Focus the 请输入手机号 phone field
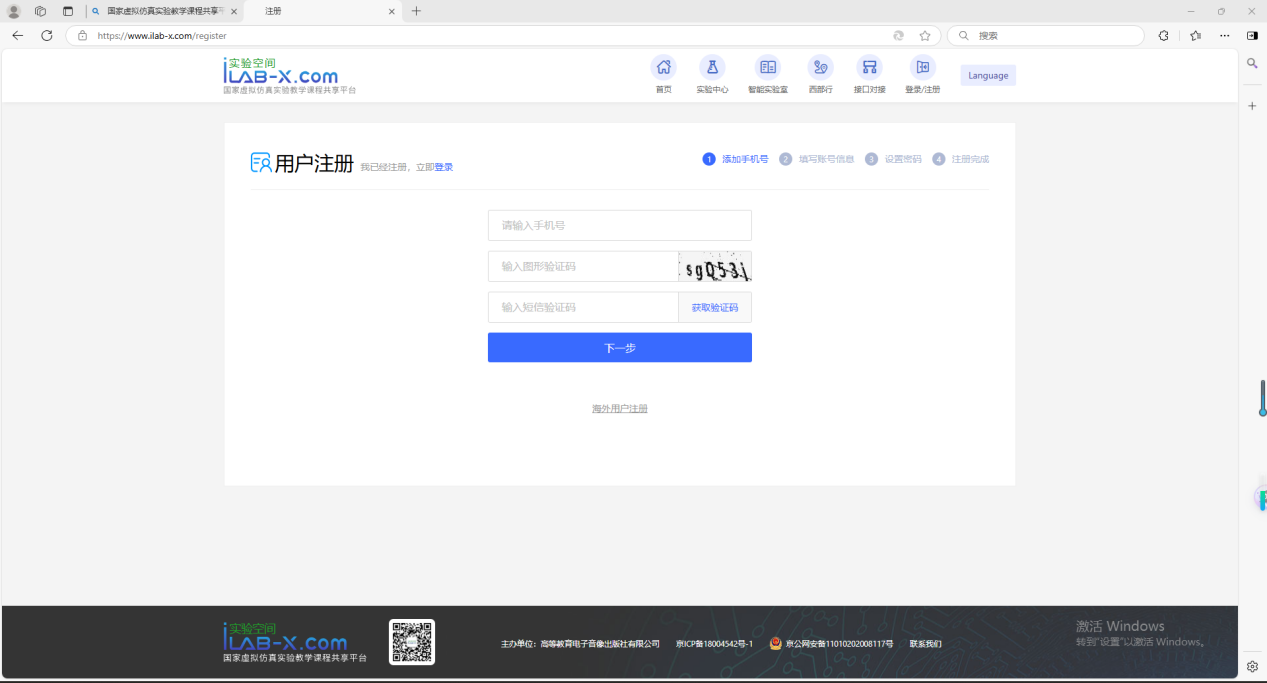 tap(619, 225)
